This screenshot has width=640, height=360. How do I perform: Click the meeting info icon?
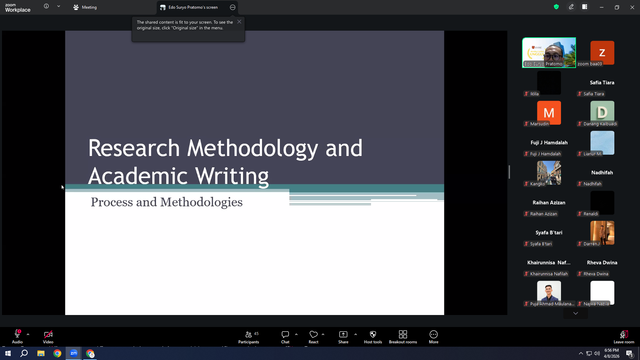[47, 6]
